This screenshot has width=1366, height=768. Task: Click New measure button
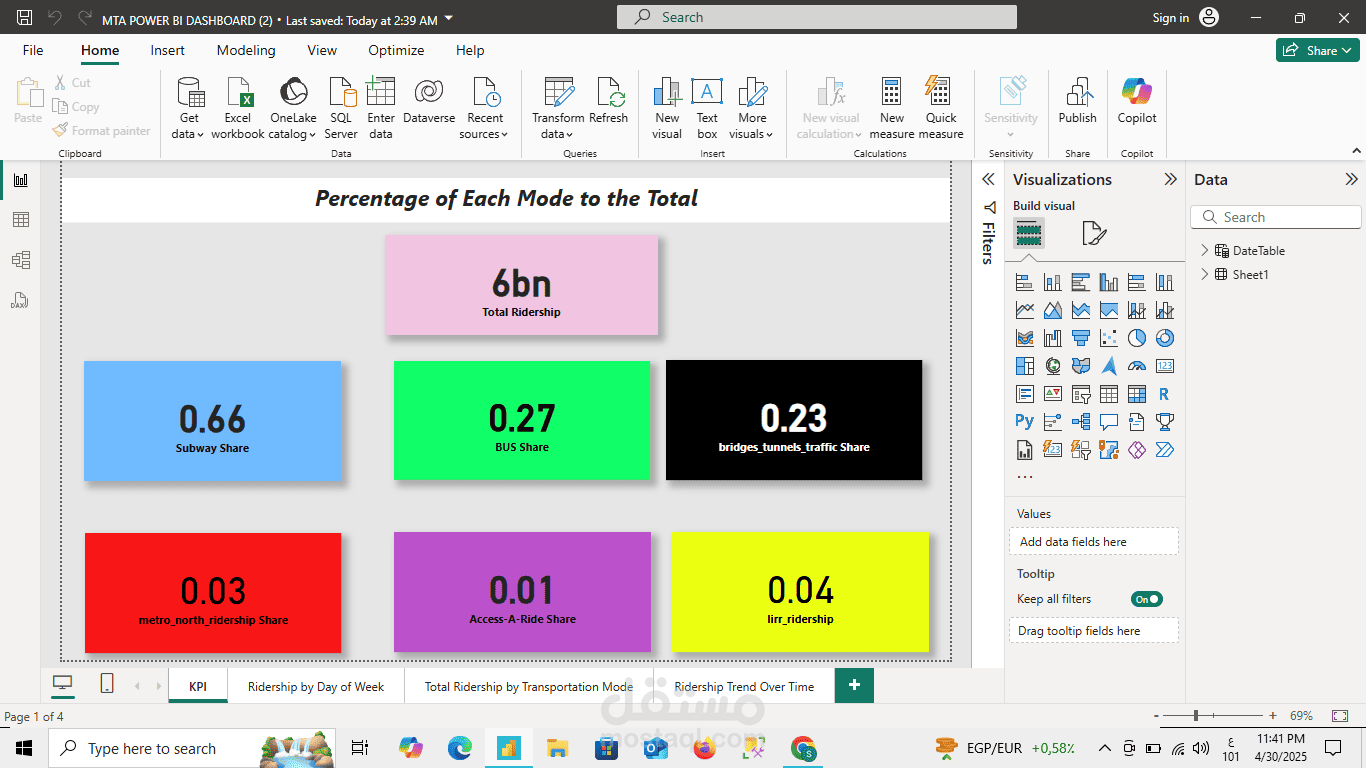pyautogui.click(x=892, y=108)
